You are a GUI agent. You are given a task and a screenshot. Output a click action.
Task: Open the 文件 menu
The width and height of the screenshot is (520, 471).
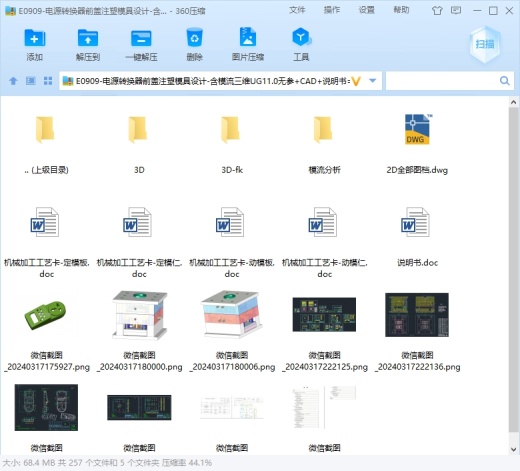pos(297,10)
